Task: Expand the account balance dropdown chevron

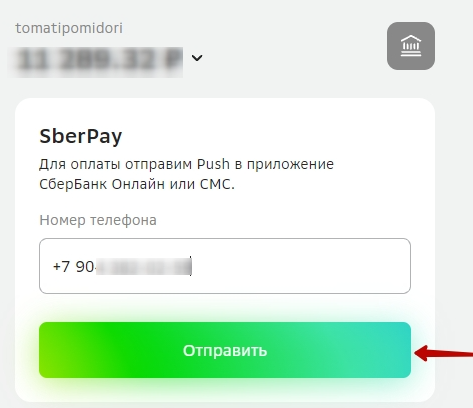Action: pyautogui.click(x=197, y=58)
